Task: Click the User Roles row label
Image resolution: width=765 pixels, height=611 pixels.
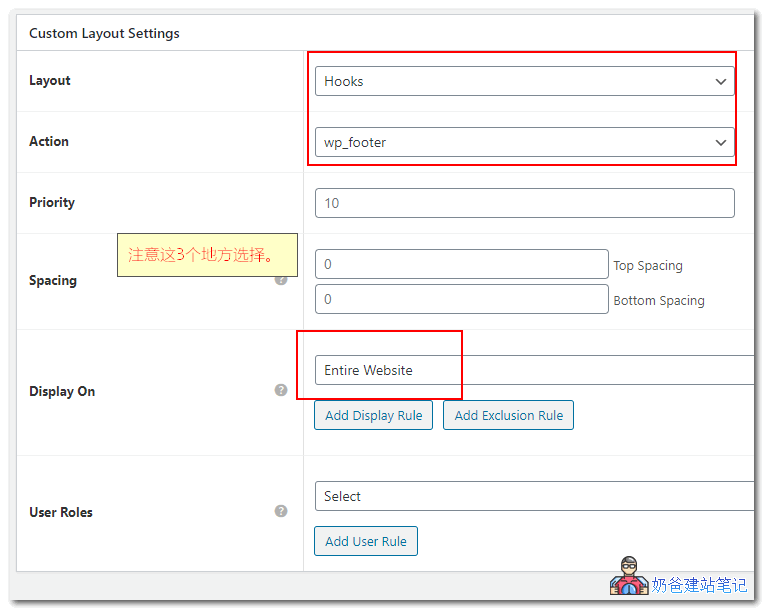Action: tap(61, 512)
